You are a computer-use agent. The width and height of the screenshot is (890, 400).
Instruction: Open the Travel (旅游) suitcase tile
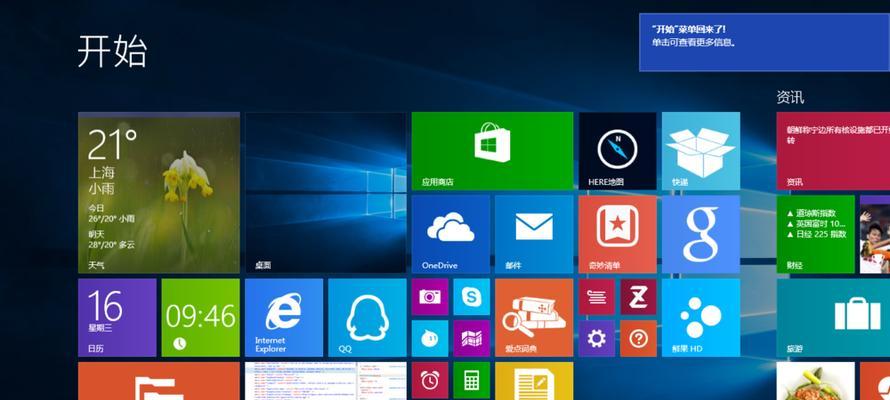(833, 318)
